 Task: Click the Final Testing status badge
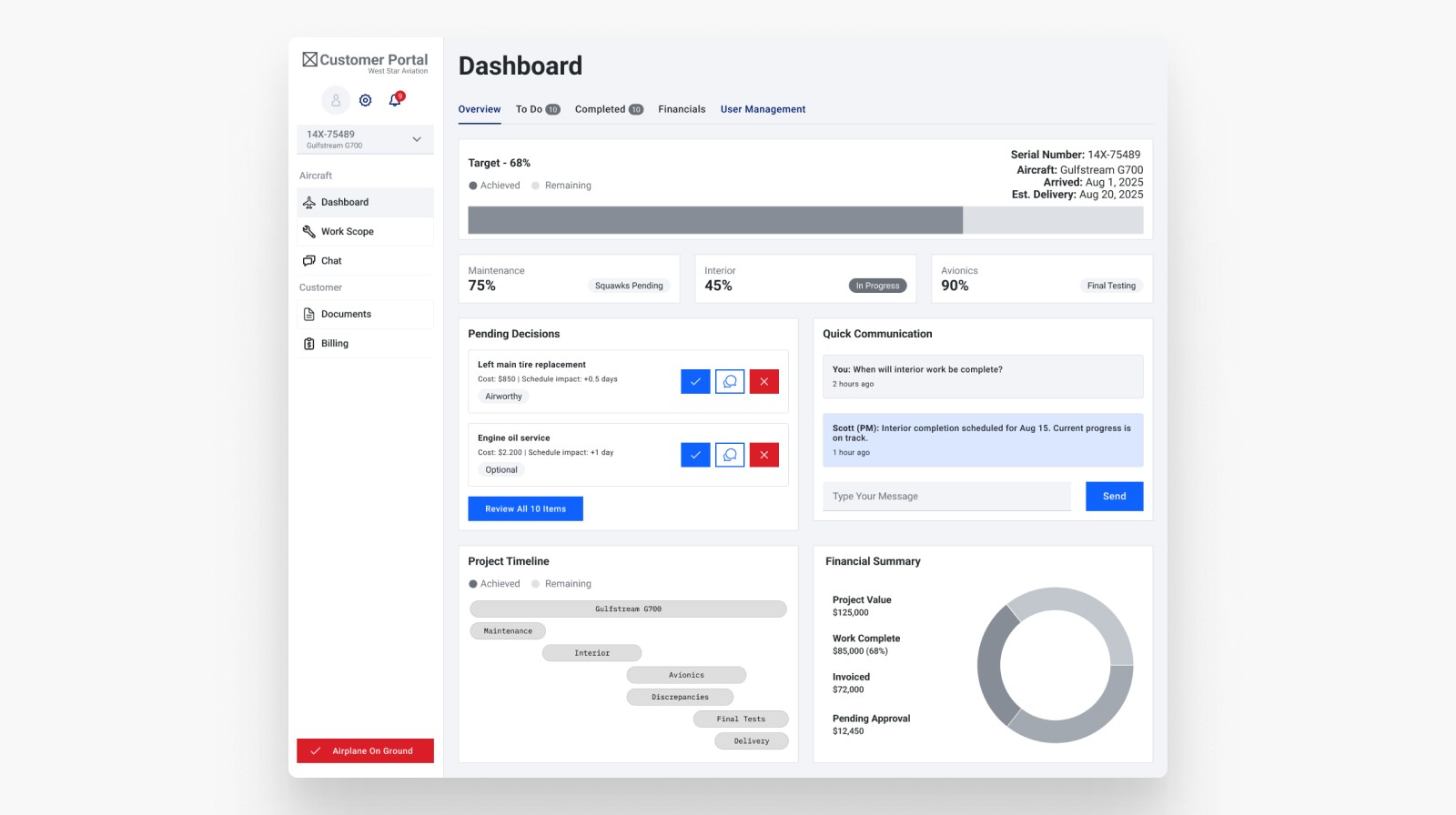point(1111,286)
